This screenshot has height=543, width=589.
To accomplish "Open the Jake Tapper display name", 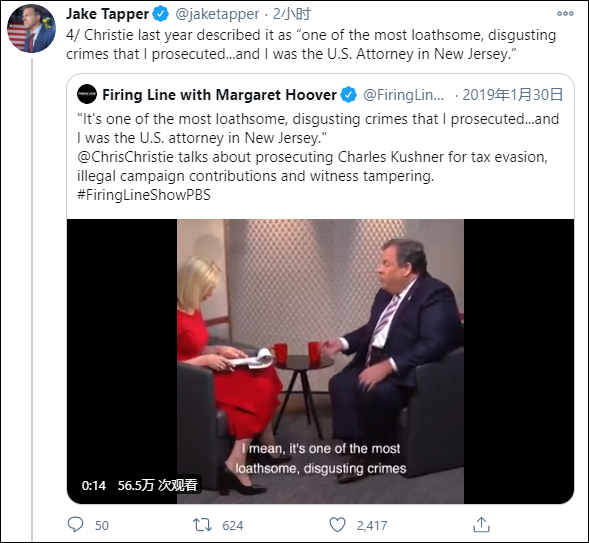I will (107, 14).
